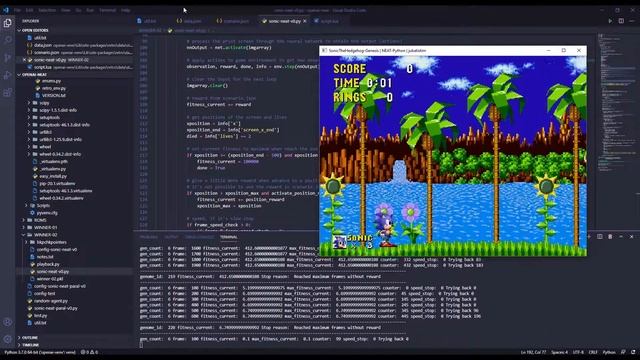Open the Manage gear in activity bar
Image resolution: width=640 pixels, height=360 pixels.
[7, 339]
